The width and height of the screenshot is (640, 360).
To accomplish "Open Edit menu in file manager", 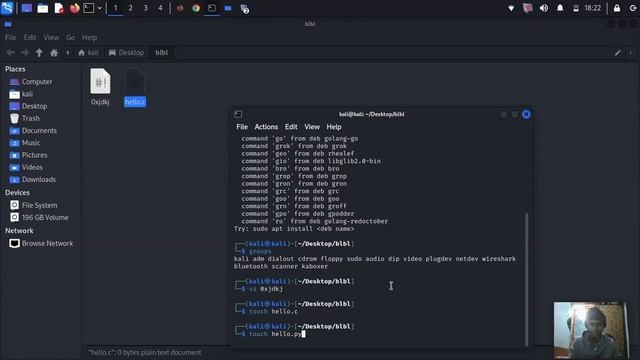I will [30, 38].
